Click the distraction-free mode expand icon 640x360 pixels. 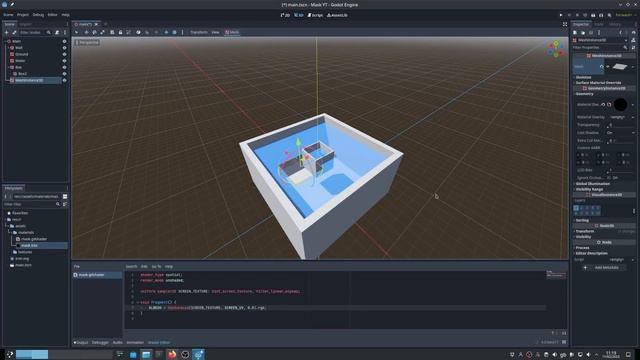pyautogui.click(x=564, y=24)
